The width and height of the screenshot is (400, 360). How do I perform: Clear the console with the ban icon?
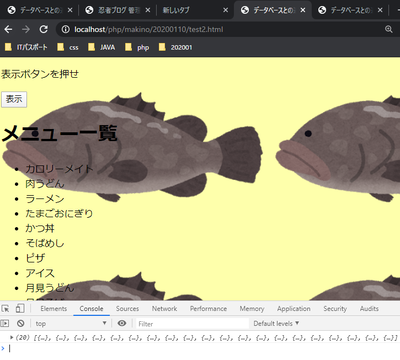(21, 323)
